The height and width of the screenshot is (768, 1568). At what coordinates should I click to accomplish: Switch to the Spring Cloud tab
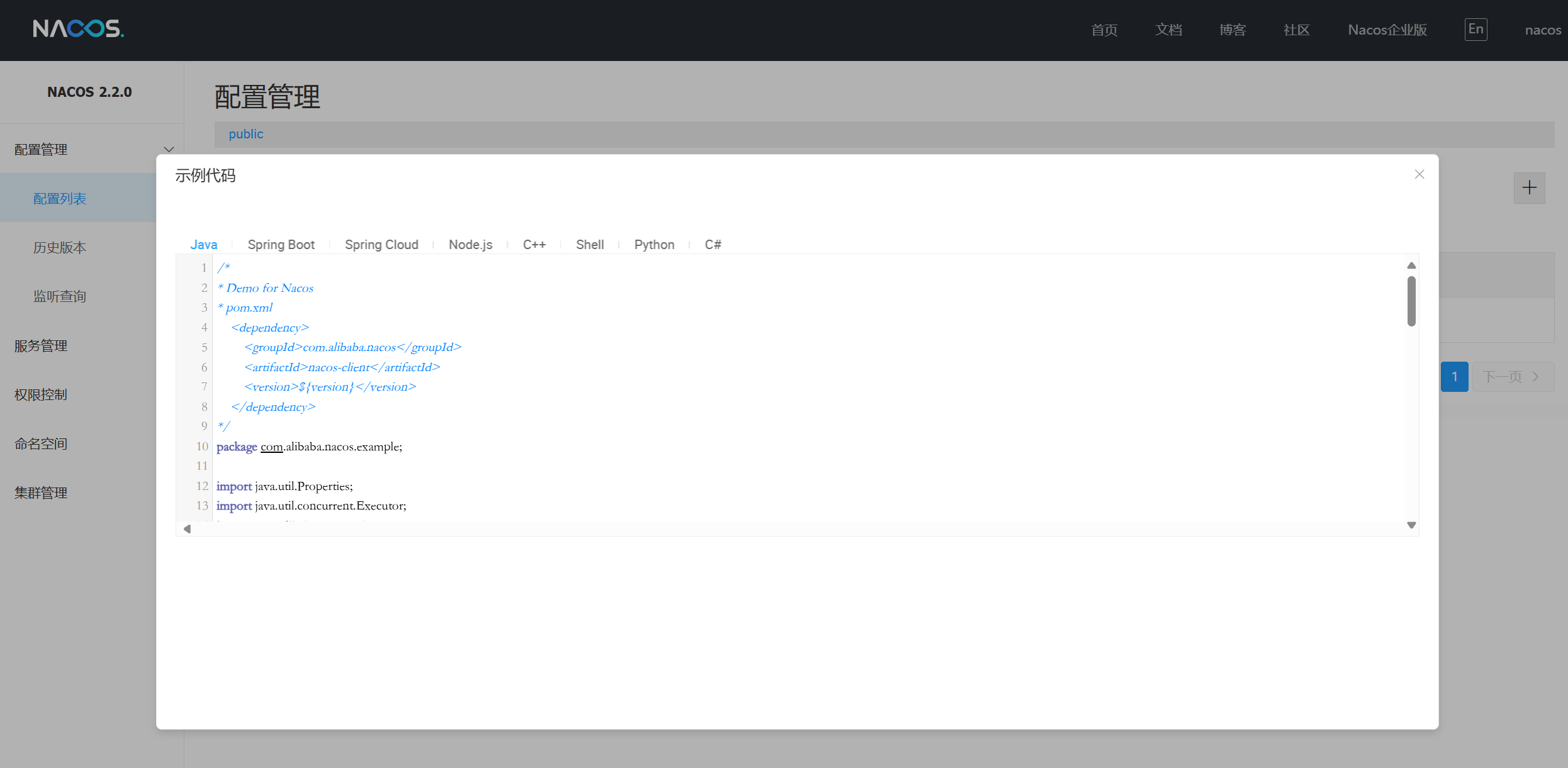click(381, 245)
